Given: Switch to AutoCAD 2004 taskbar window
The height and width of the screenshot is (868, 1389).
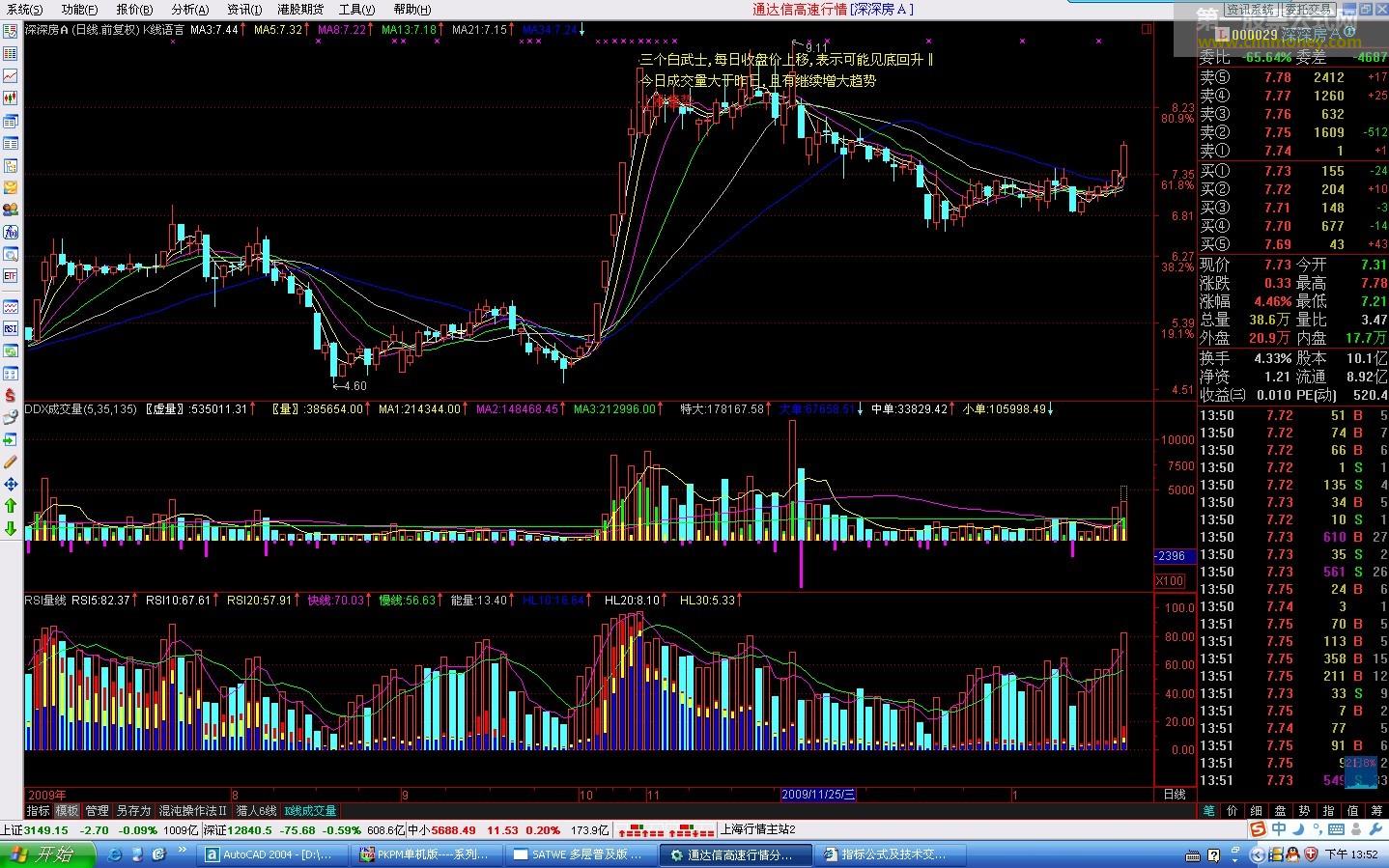Looking at the screenshot, I should [270, 854].
